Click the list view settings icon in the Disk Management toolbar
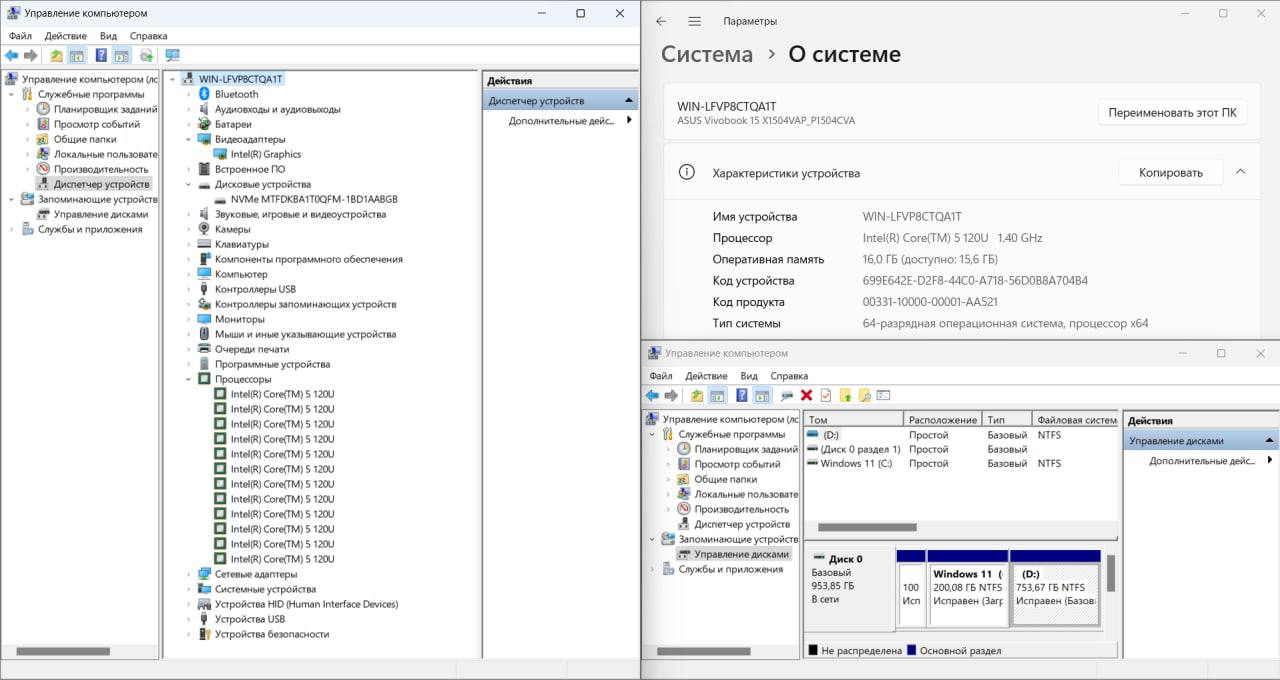 click(884, 396)
